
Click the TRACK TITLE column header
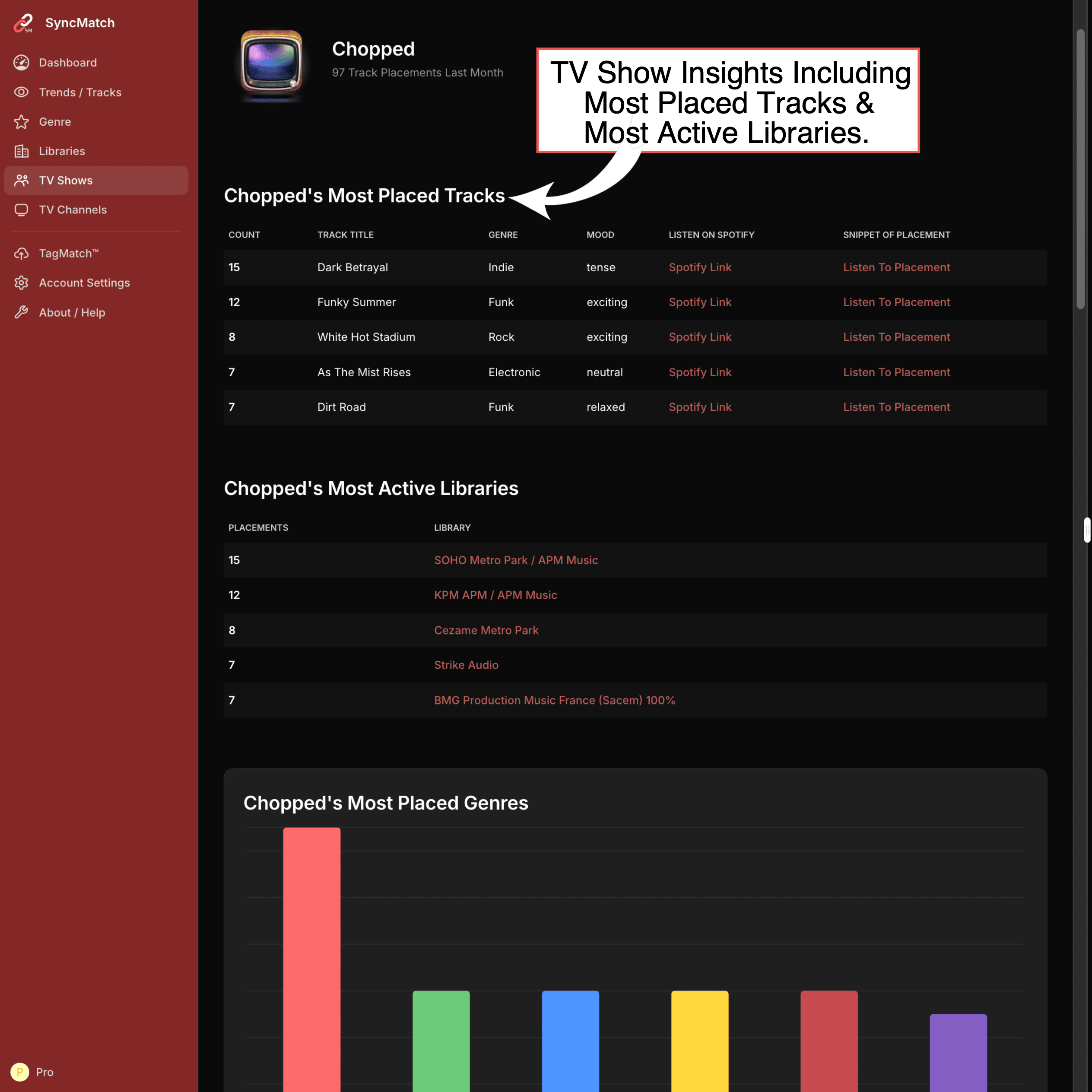pyautogui.click(x=345, y=235)
